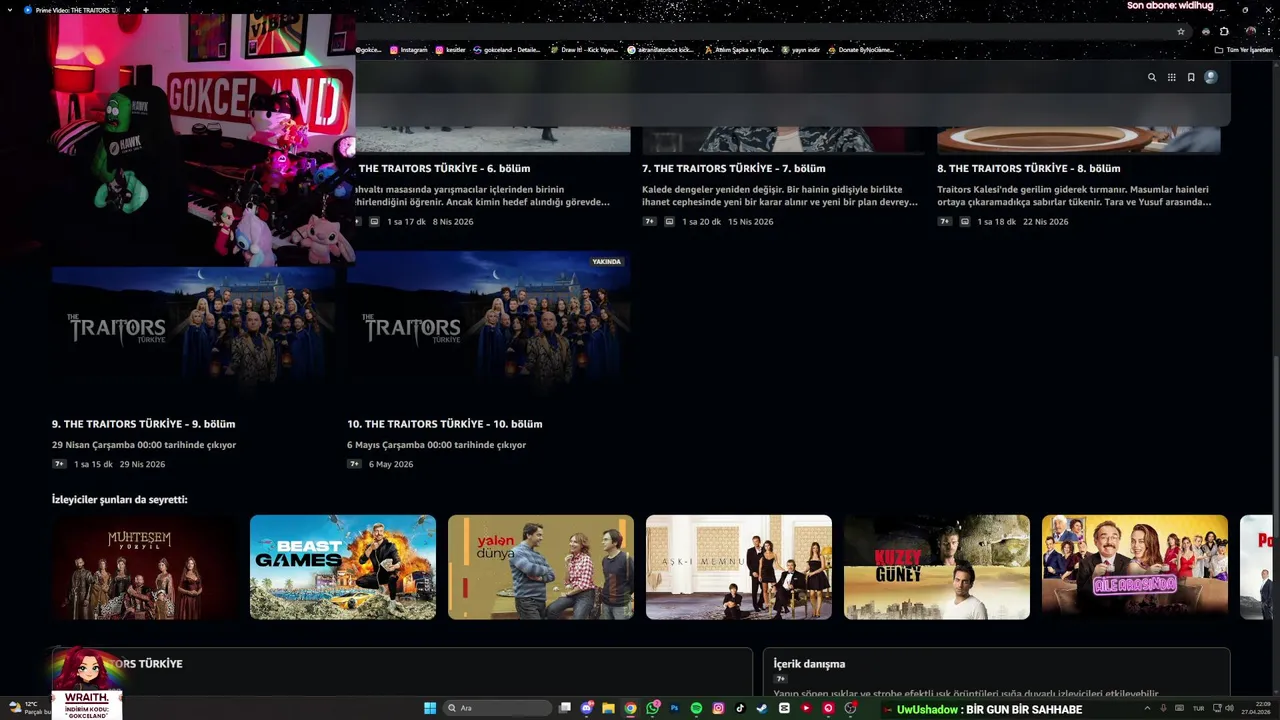Open the Prime Video apps grid icon
1280x720 pixels.
(1172, 77)
